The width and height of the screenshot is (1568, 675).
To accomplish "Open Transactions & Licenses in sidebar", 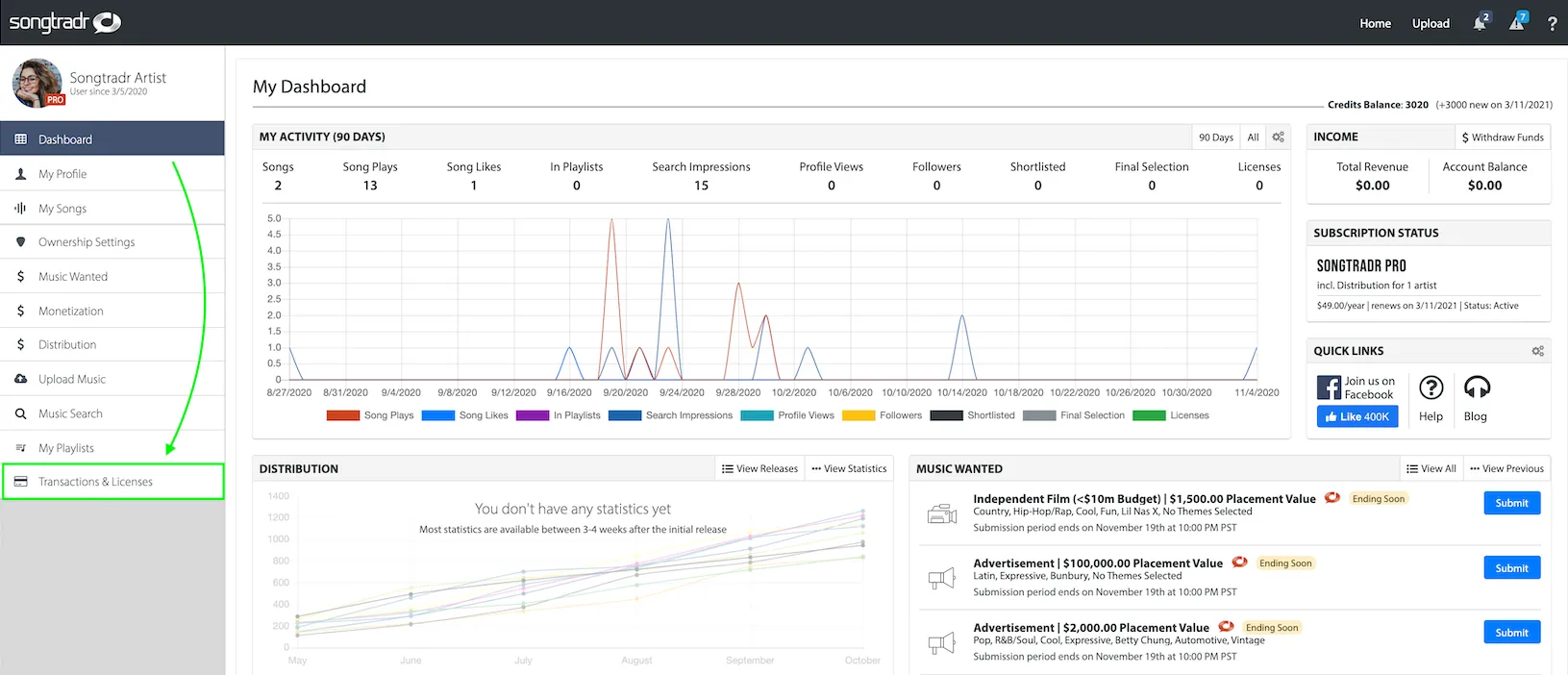I will tap(95, 482).
